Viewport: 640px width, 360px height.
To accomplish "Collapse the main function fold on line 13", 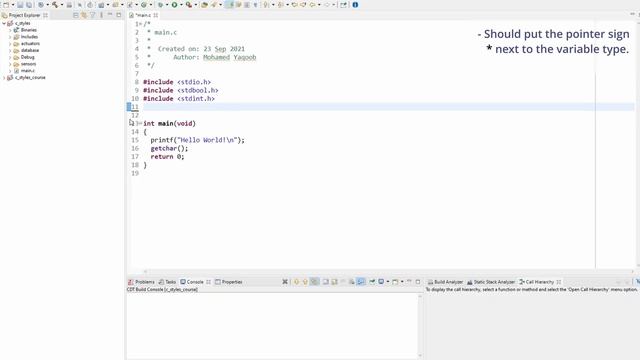I will coord(141,123).
